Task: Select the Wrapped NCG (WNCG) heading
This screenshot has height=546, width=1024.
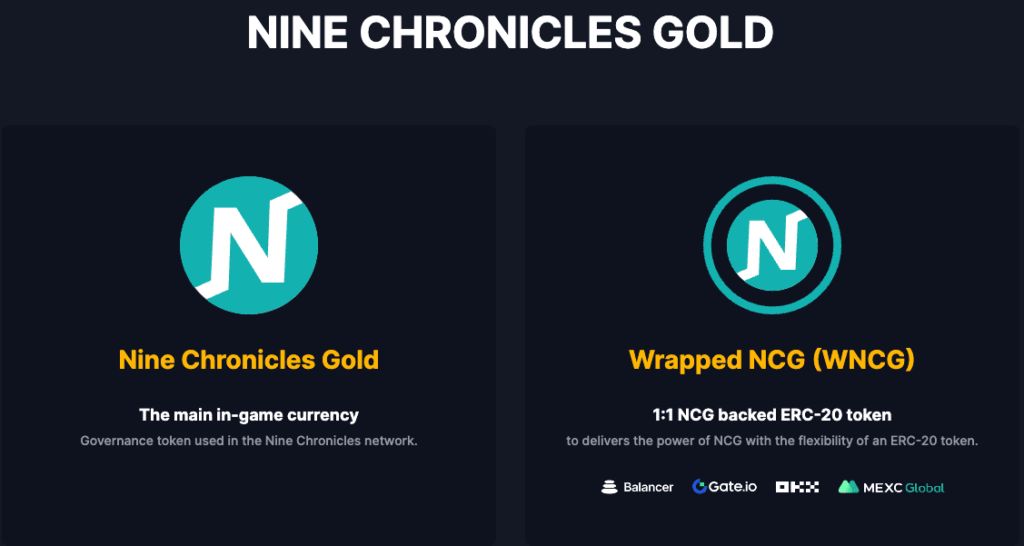Action: pos(771,360)
